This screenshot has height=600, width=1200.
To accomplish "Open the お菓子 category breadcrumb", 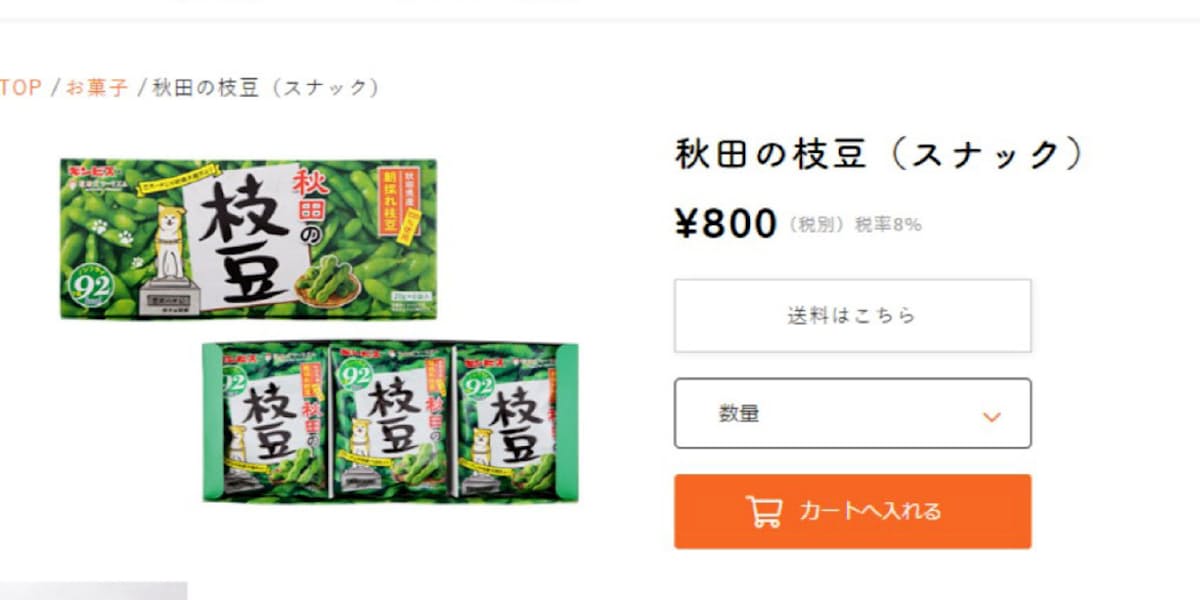I will [x=97, y=87].
